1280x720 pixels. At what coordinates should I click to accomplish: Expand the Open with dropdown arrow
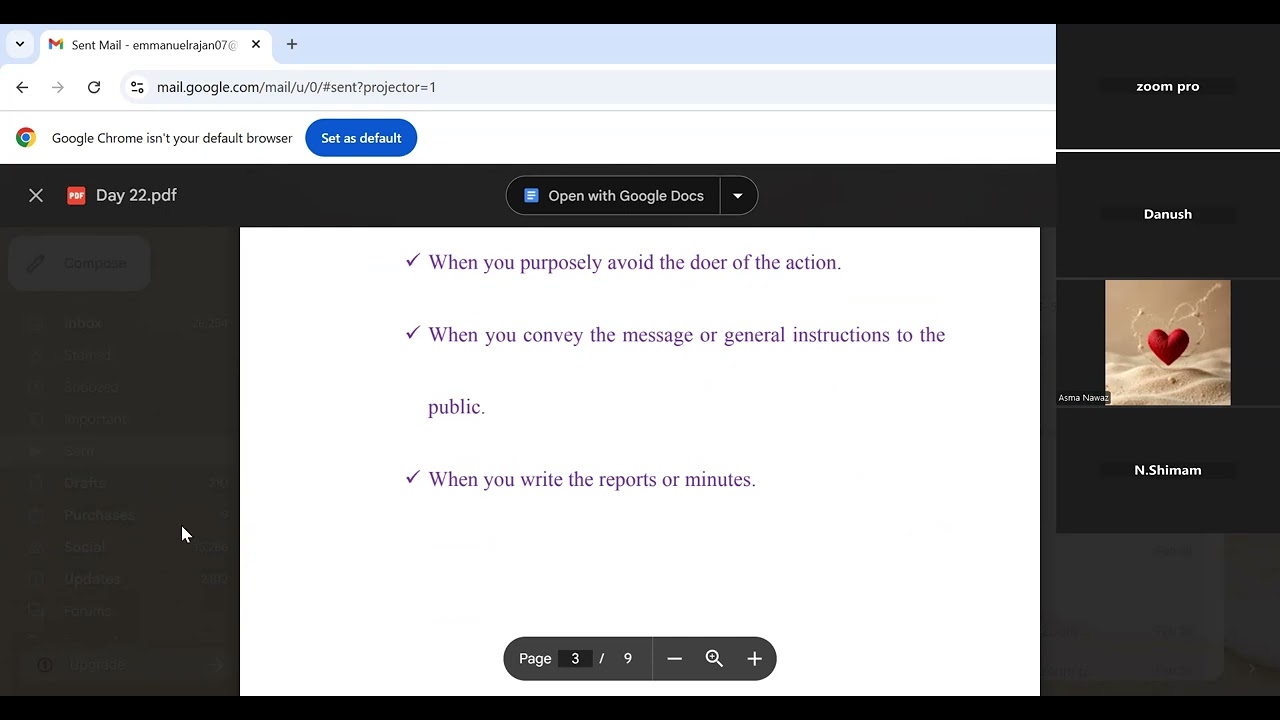click(x=738, y=196)
